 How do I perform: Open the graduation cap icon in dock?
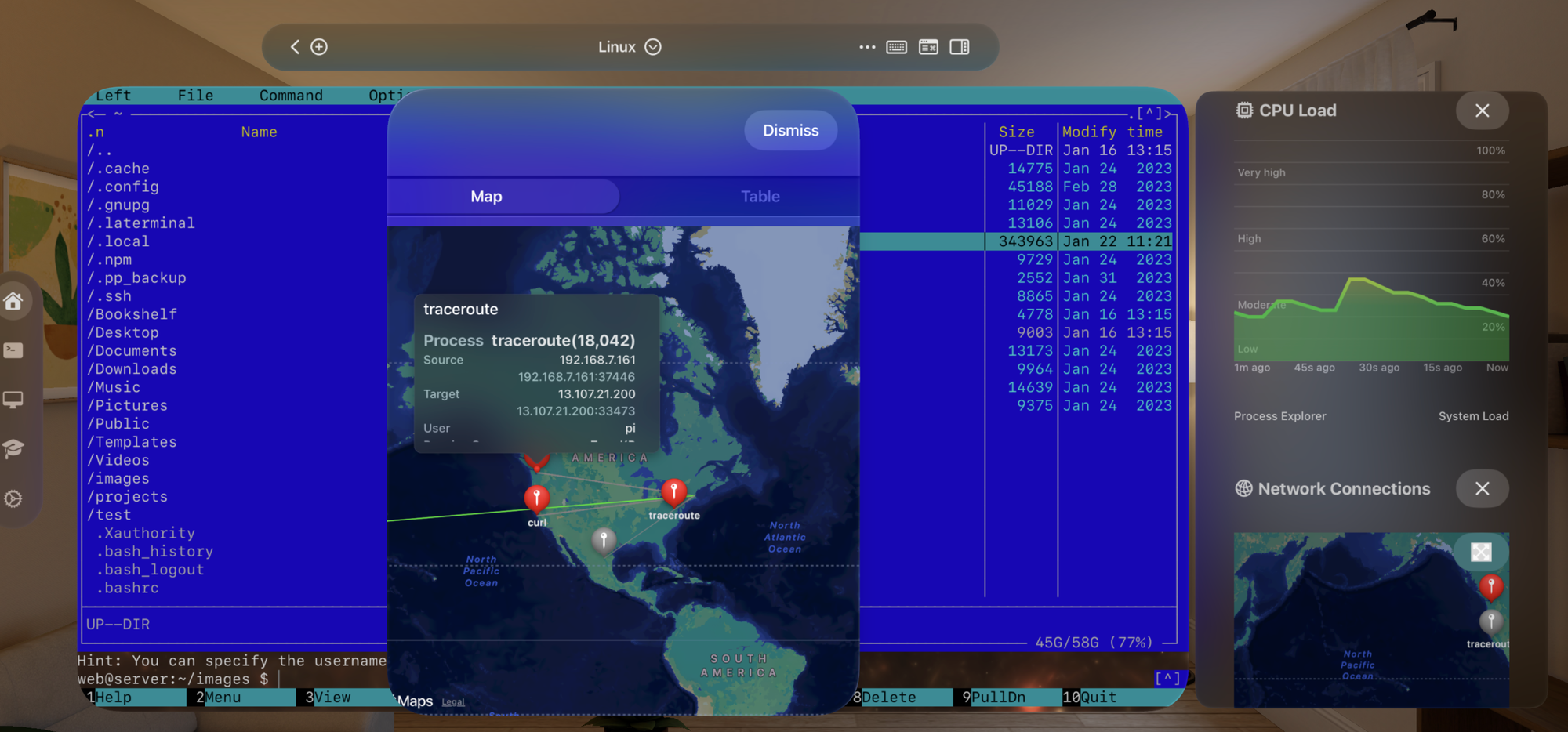tap(13, 448)
